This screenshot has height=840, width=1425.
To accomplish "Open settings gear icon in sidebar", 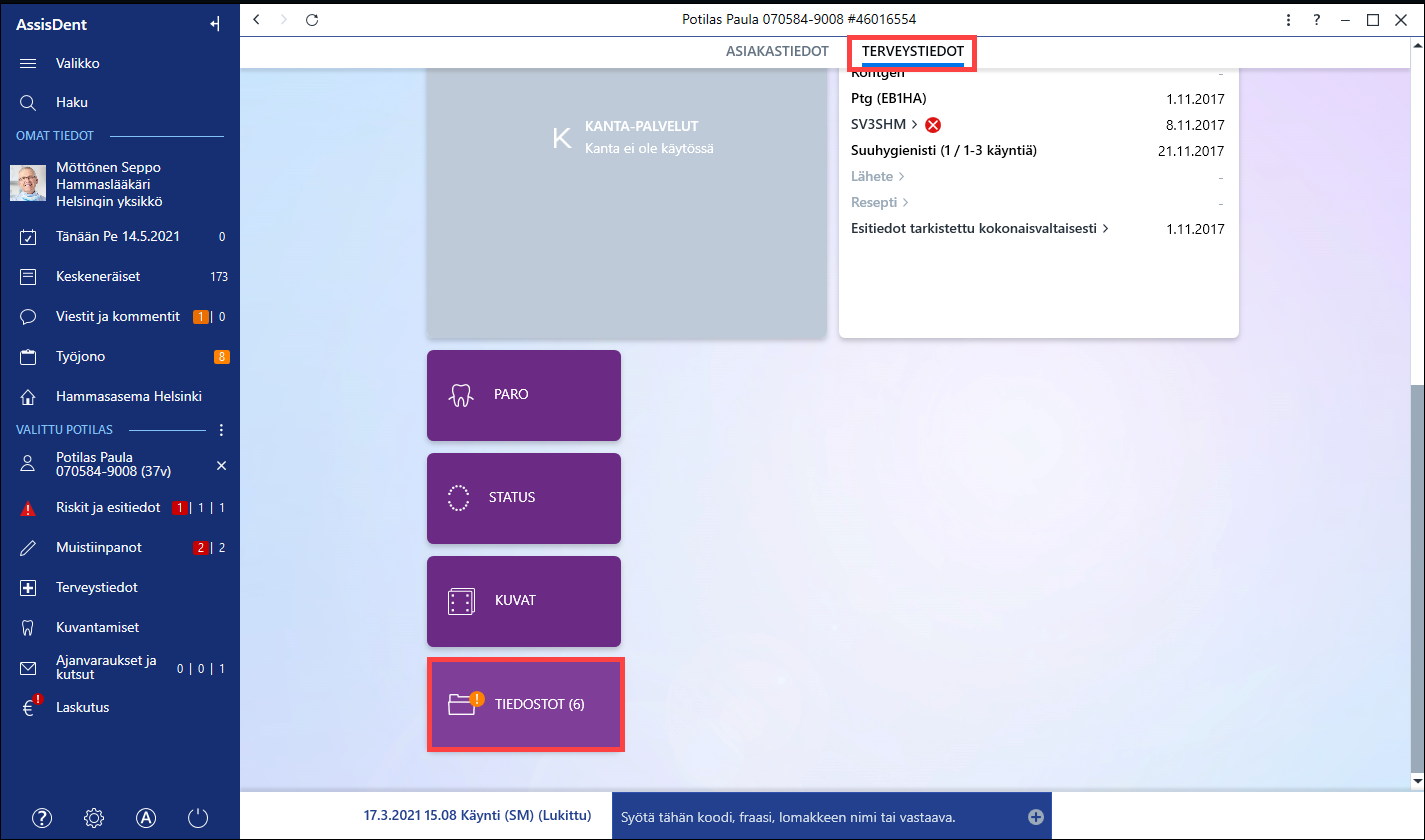I will tap(94, 818).
